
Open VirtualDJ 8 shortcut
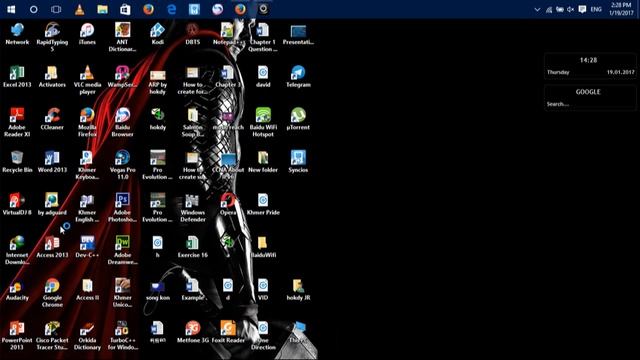click(x=17, y=204)
